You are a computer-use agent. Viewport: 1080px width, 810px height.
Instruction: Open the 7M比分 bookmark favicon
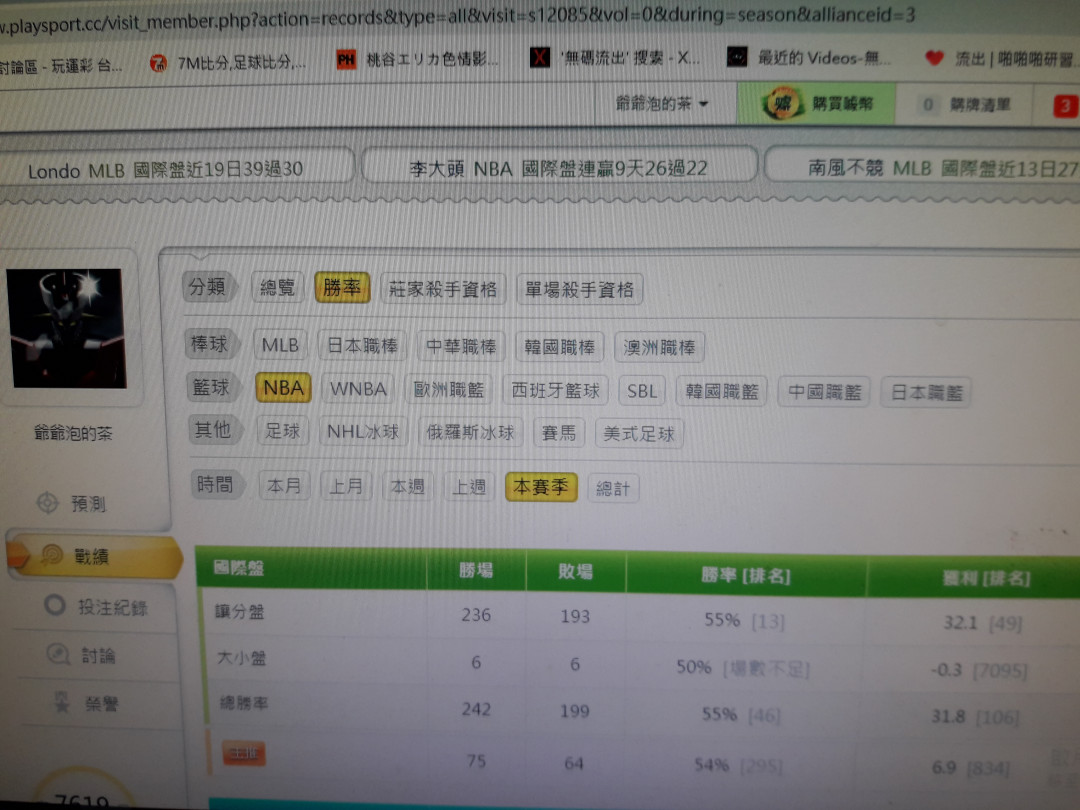158,63
